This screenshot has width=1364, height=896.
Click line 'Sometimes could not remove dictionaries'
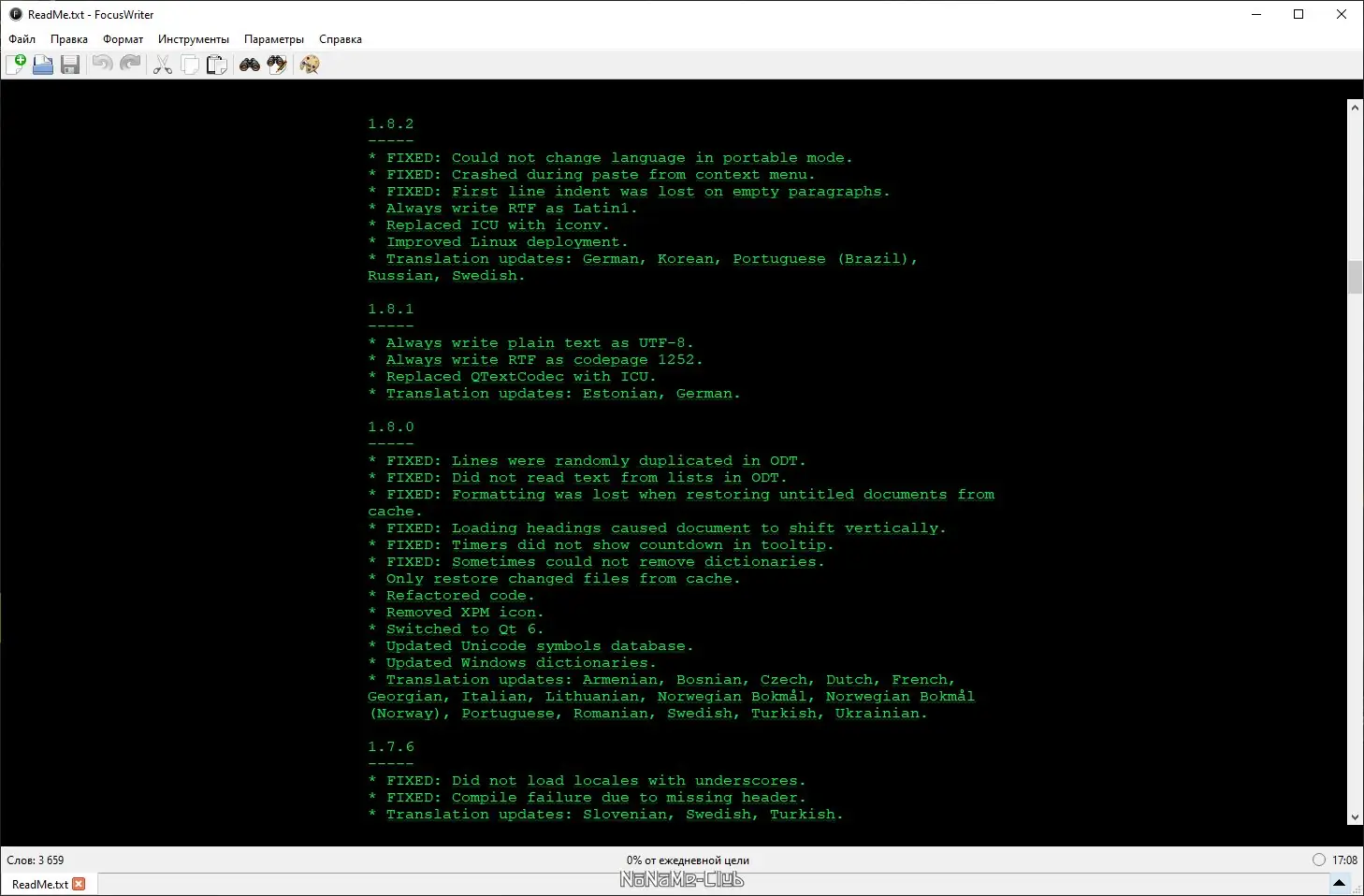click(597, 562)
